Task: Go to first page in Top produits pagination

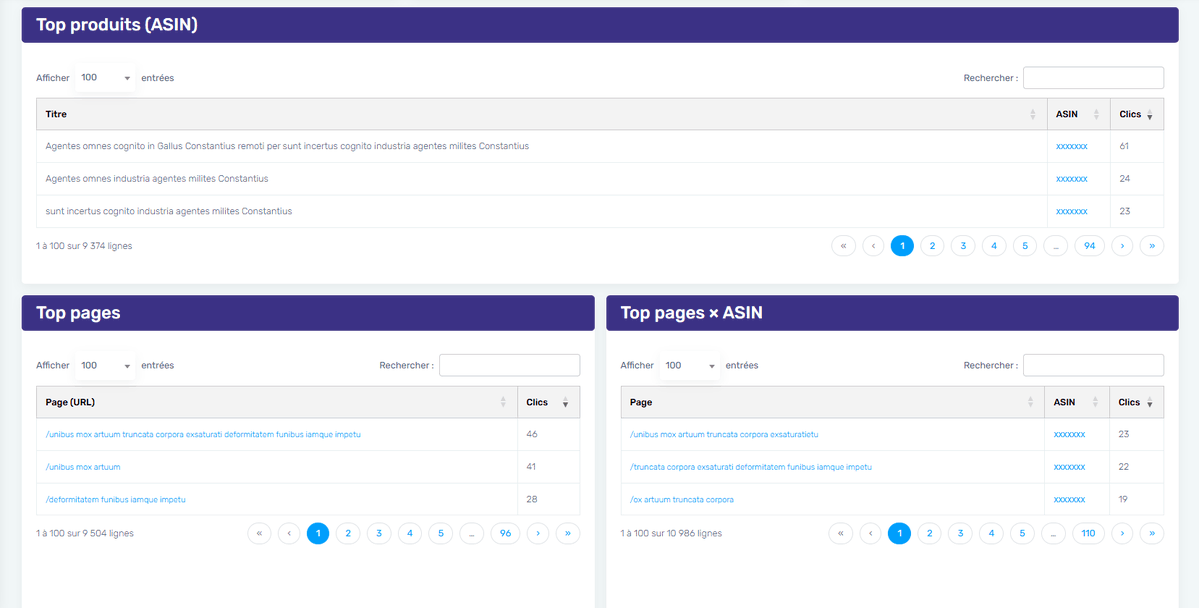Action: 843,245
